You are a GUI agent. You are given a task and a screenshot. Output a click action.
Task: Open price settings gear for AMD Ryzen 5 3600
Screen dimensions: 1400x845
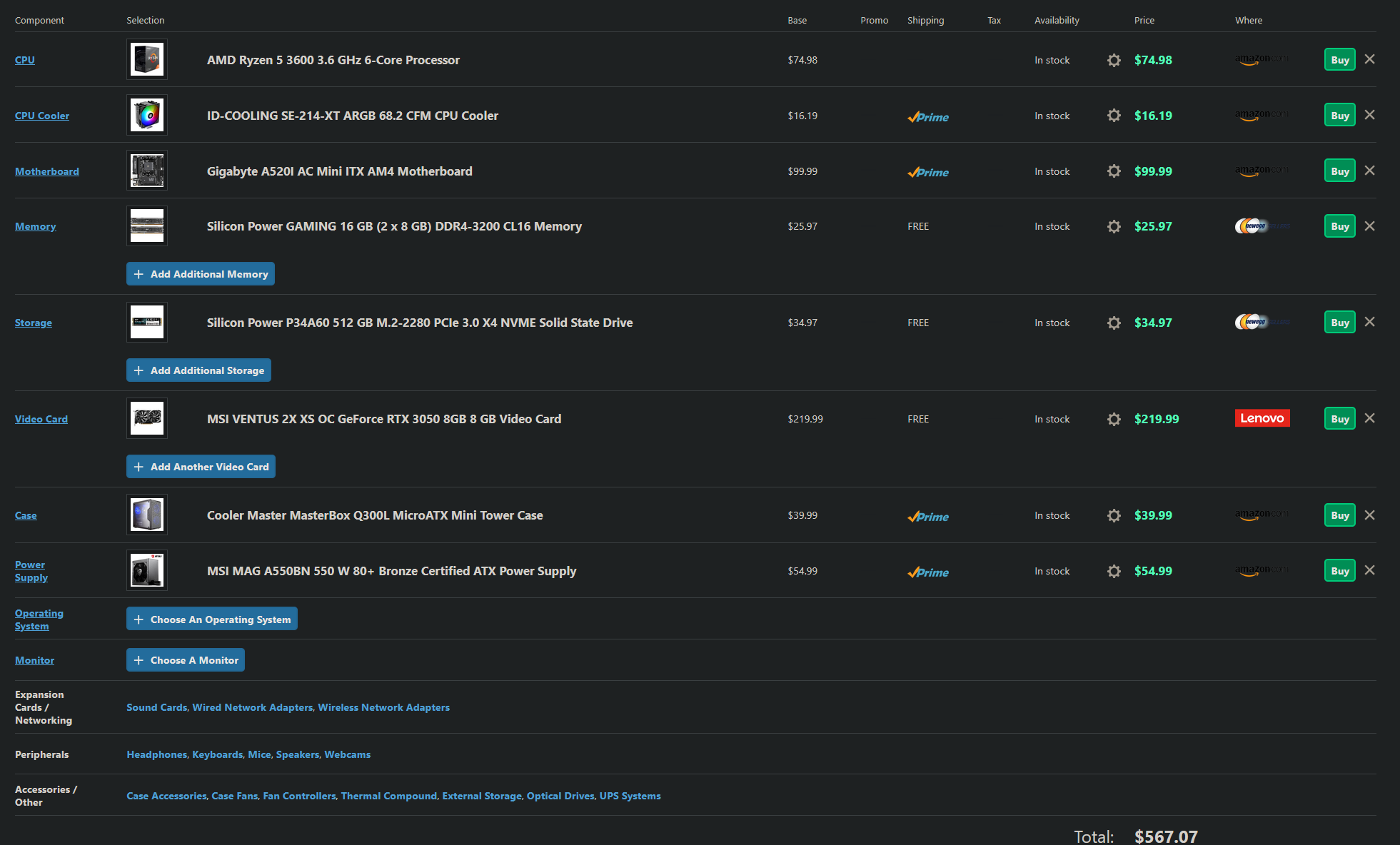click(1114, 60)
